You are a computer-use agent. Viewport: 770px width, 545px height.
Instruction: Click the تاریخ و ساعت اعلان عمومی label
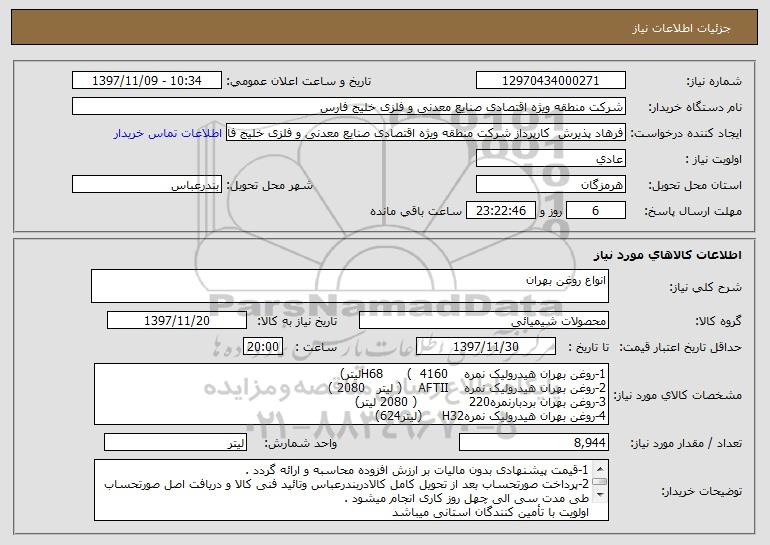(299, 82)
